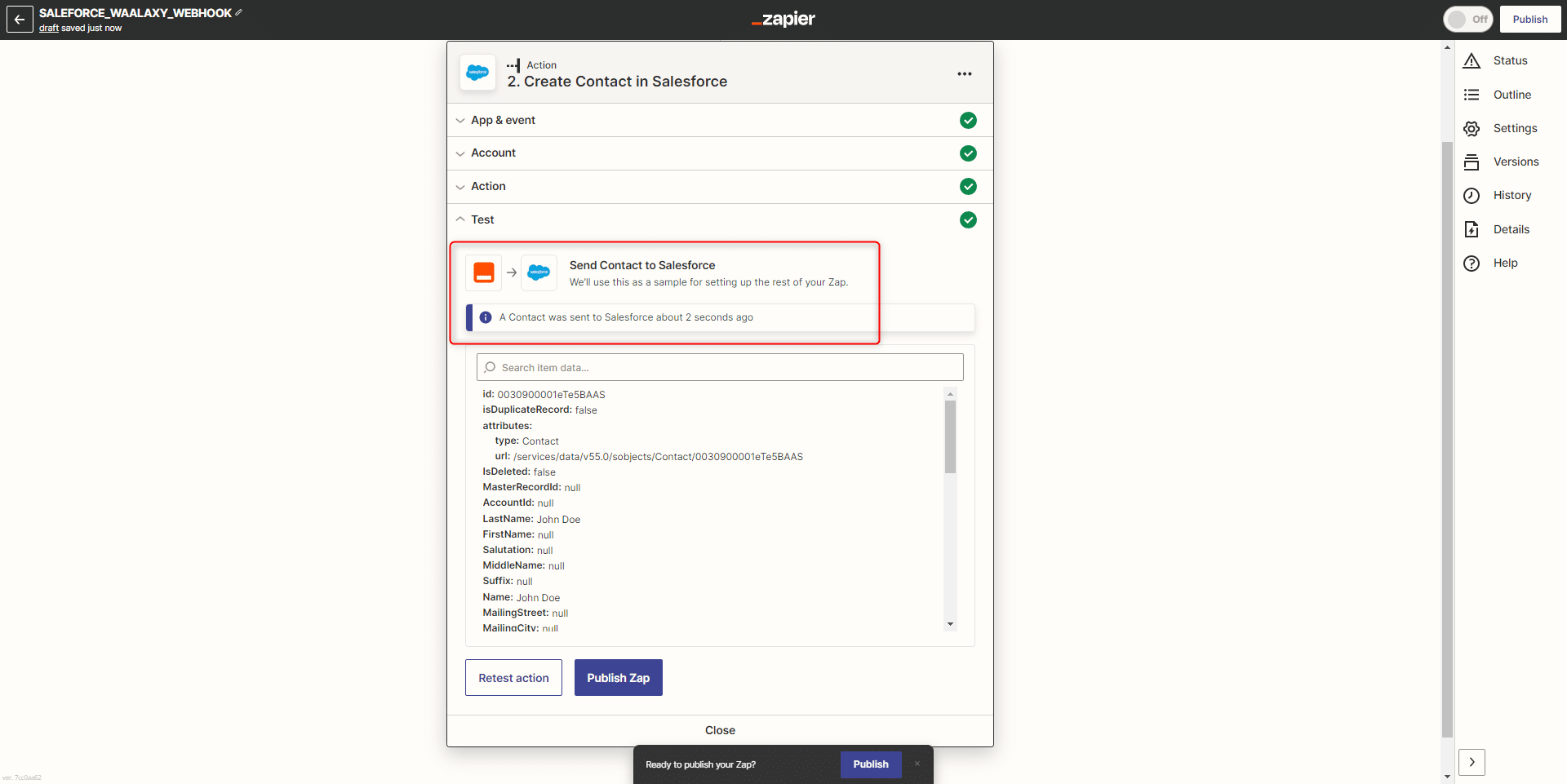Click the item data scroll up arrow

coord(950,394)
